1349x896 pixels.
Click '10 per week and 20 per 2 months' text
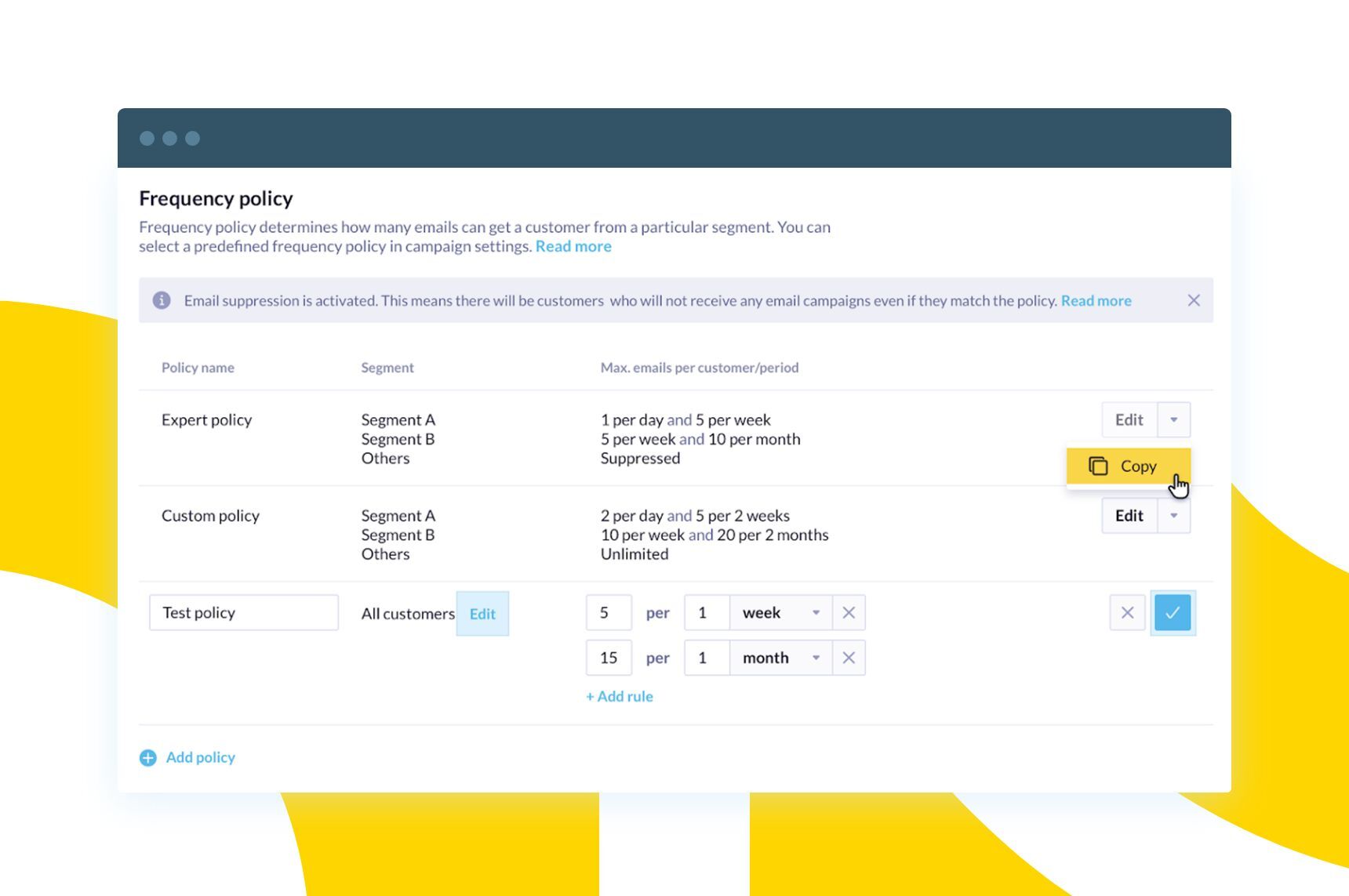tap(714, 535)
